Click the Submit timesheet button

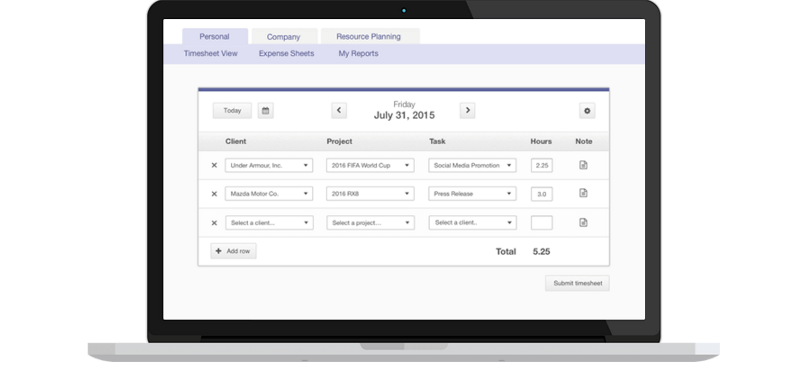(x=577, y=283)
